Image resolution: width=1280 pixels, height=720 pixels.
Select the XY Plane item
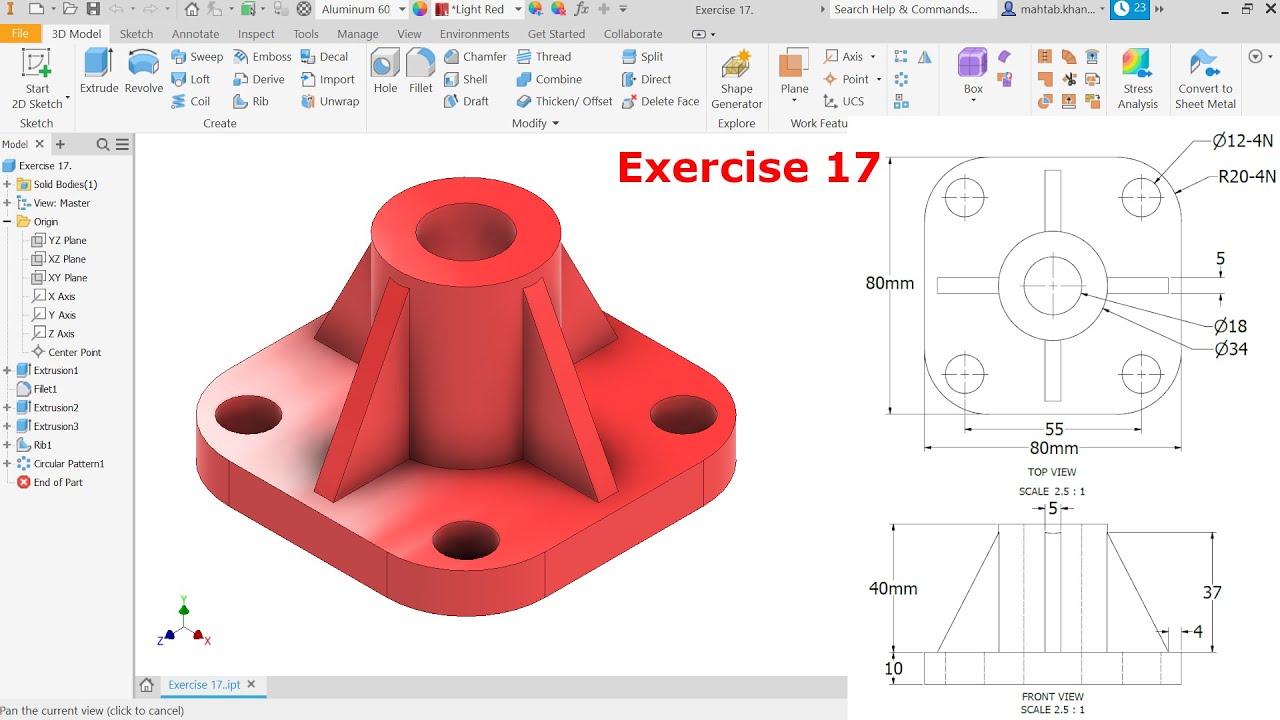click(60, 278)
